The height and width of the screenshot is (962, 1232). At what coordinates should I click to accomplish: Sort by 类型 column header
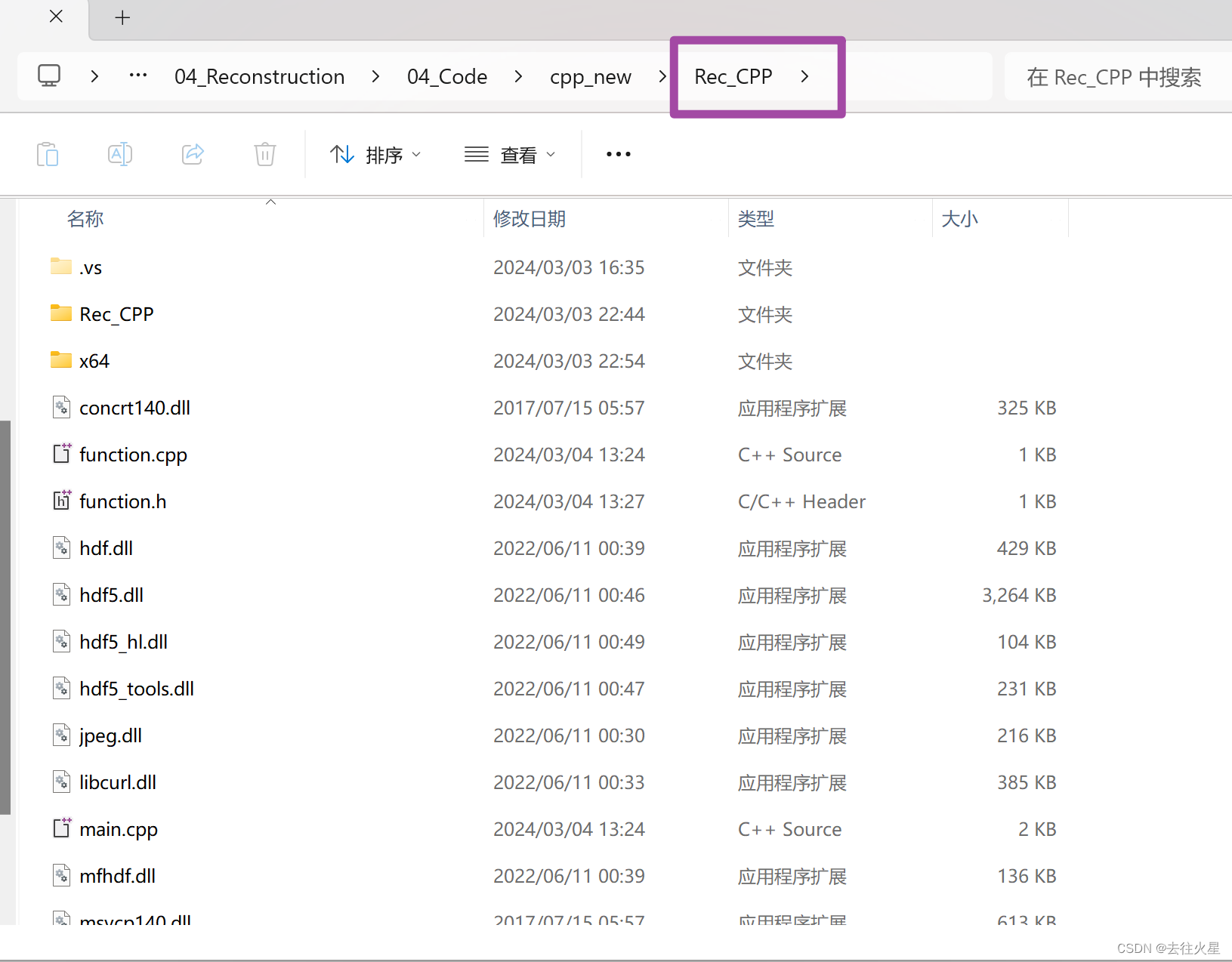click(x=756, y=219)
